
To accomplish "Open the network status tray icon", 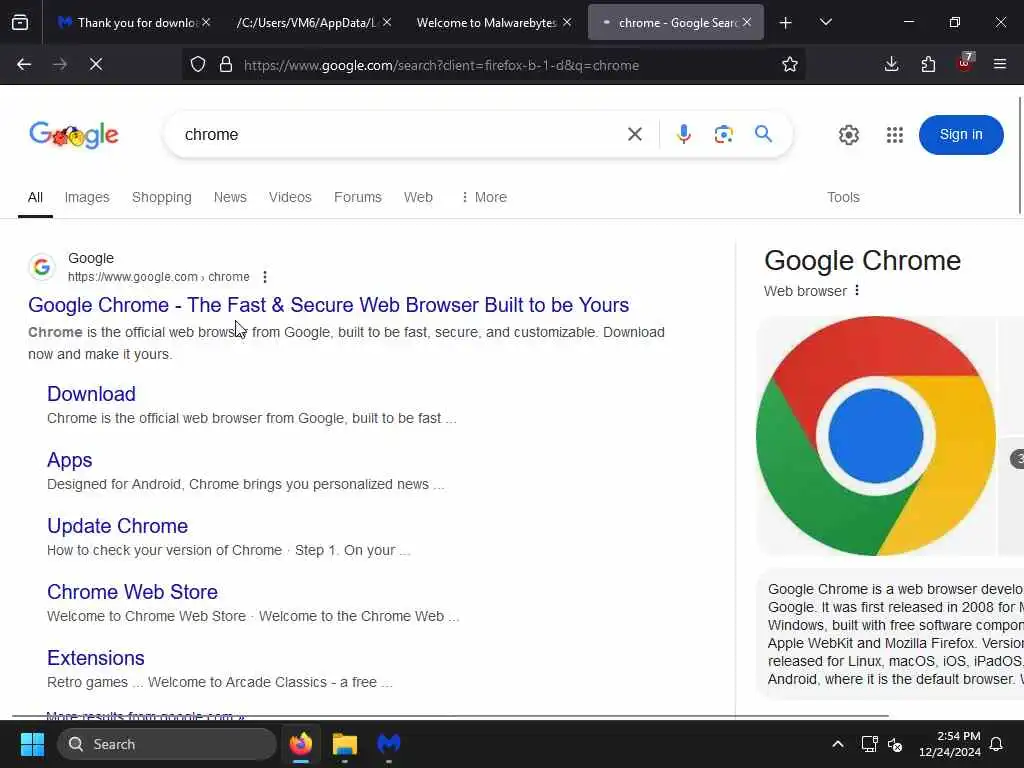I will point(869,744).
